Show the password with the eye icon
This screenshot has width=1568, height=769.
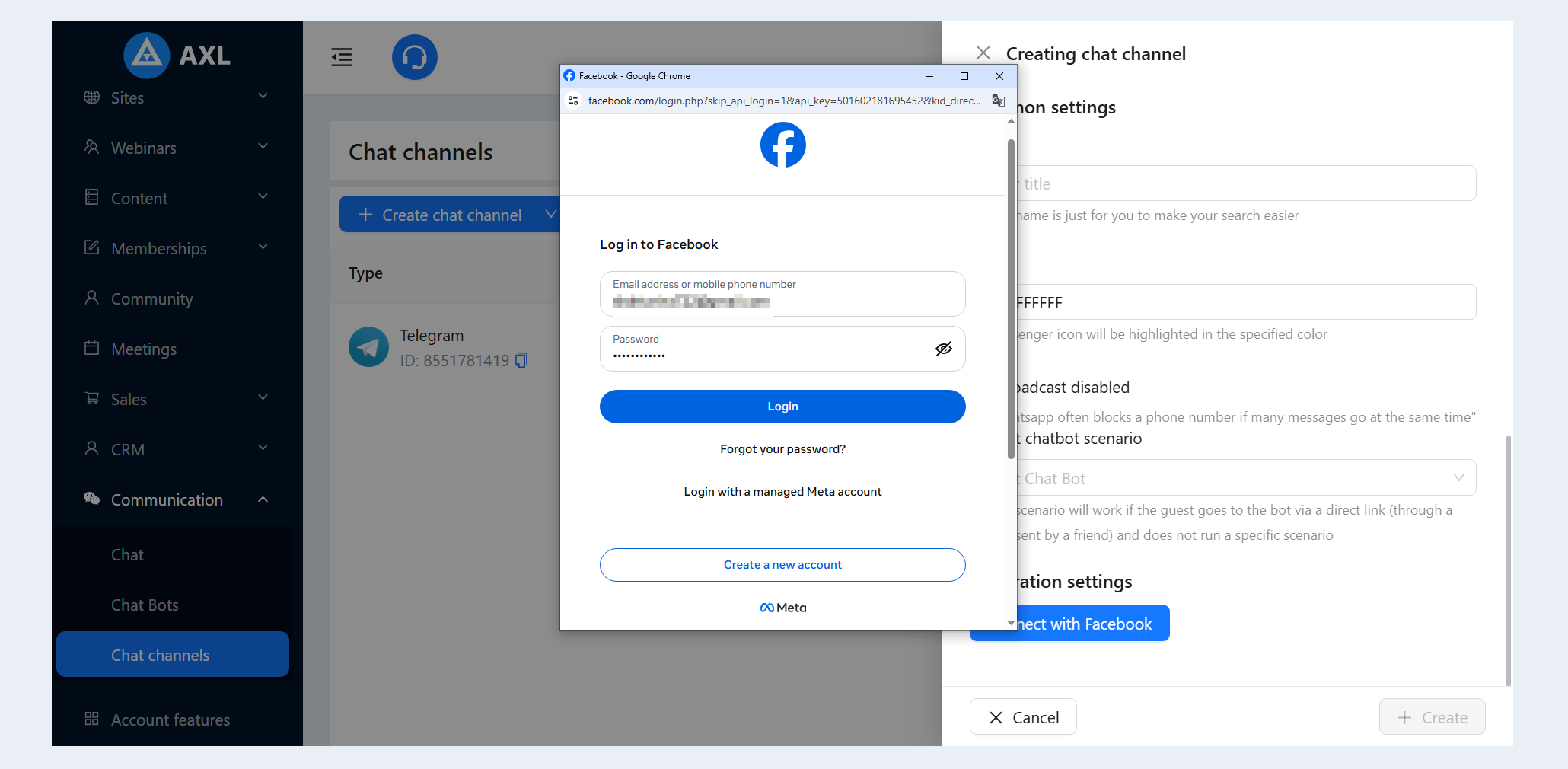(944, 349)
